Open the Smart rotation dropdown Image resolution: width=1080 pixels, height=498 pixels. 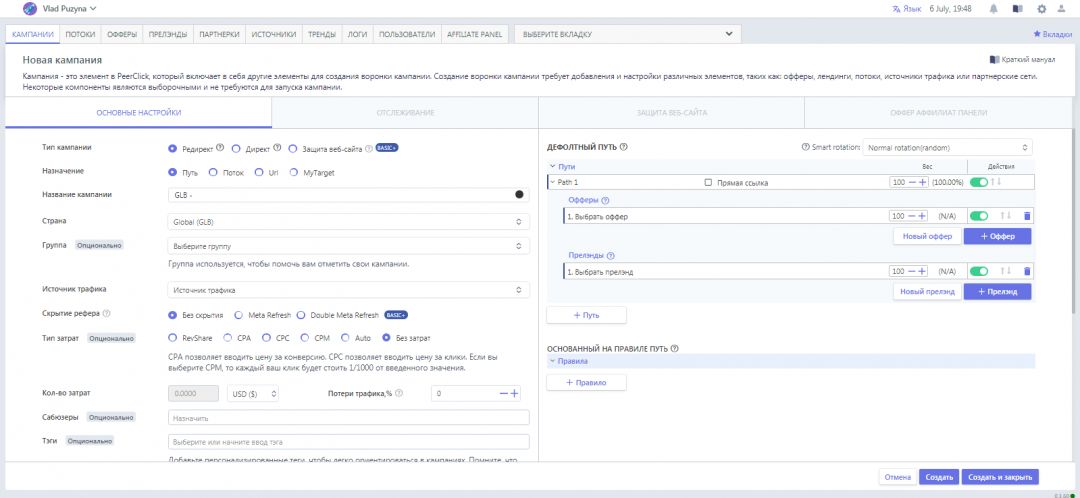click(x=946, y=147)
